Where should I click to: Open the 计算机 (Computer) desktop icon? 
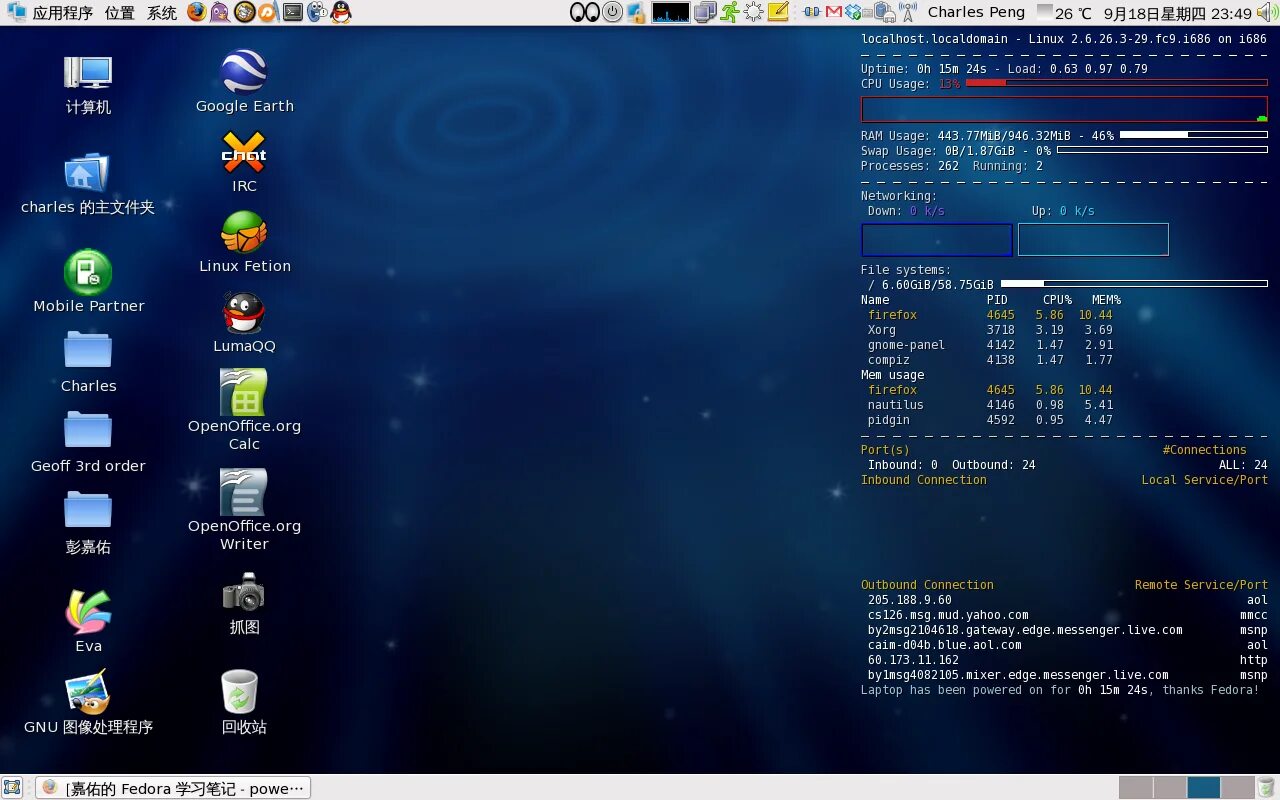[88, 85]
